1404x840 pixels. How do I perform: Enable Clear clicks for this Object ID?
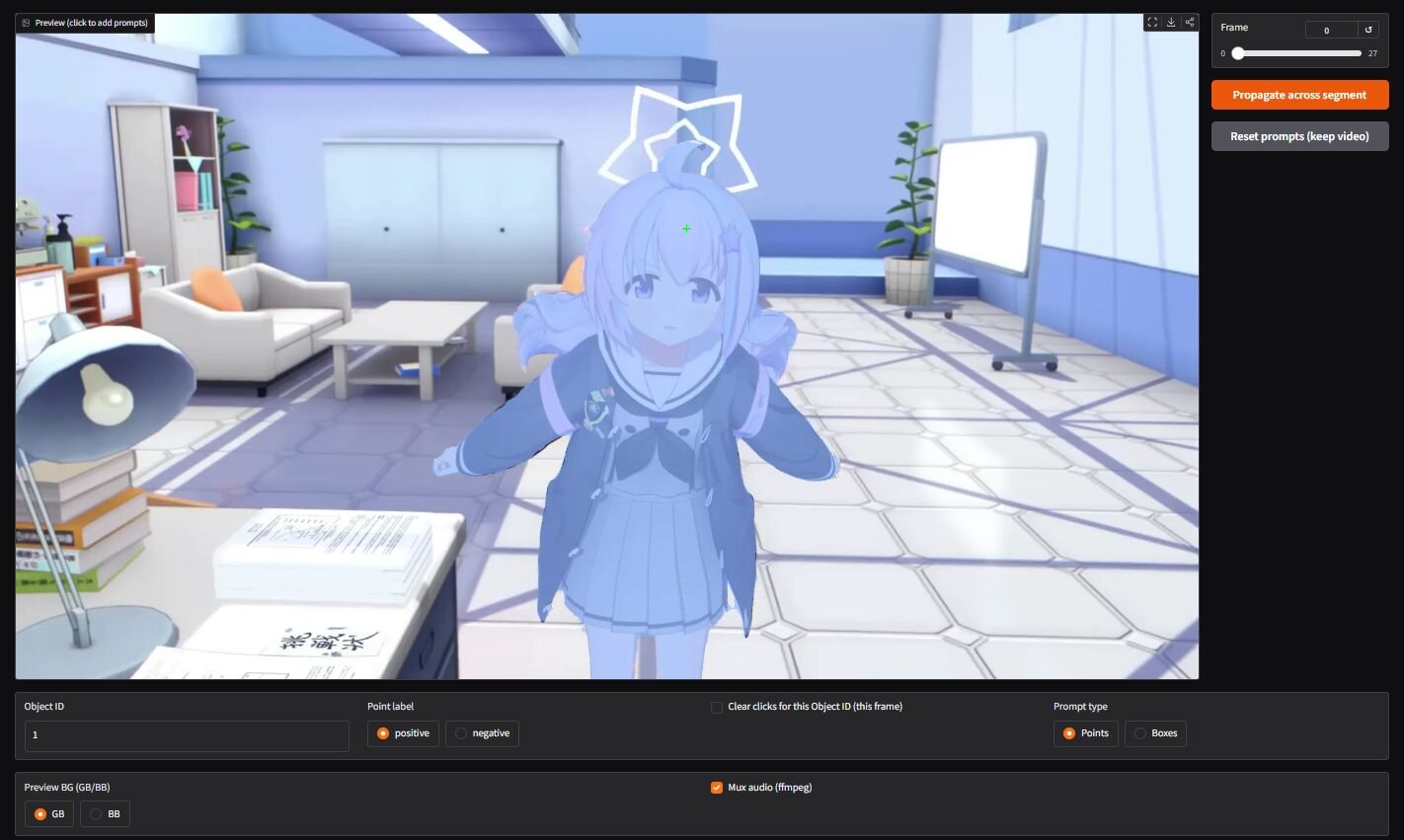[717, 707]
